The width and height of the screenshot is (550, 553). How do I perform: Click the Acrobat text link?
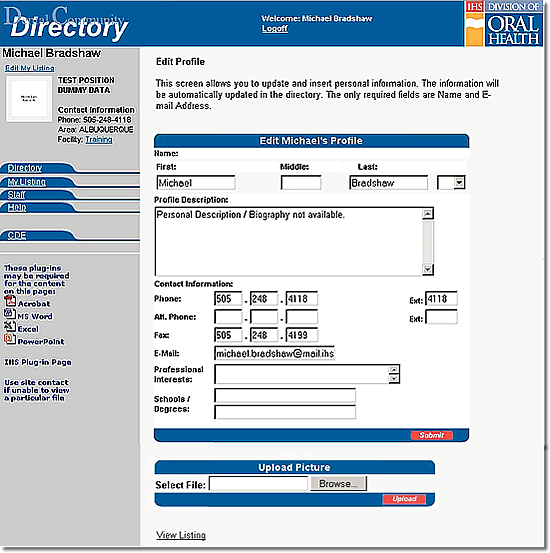click(34, 304)
